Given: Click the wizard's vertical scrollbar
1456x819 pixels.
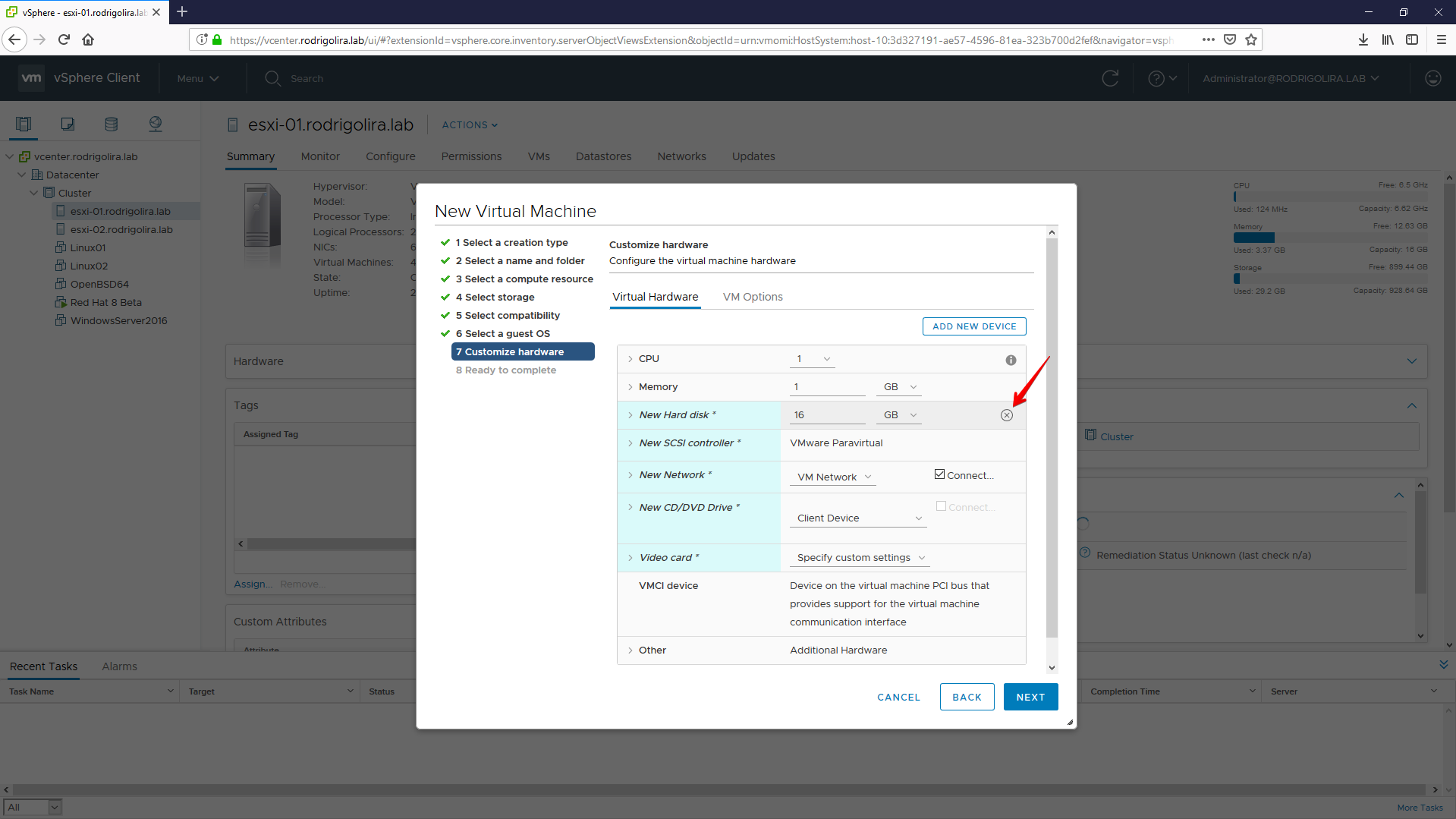Looking at the screenshot, I should click(1051, 440).
